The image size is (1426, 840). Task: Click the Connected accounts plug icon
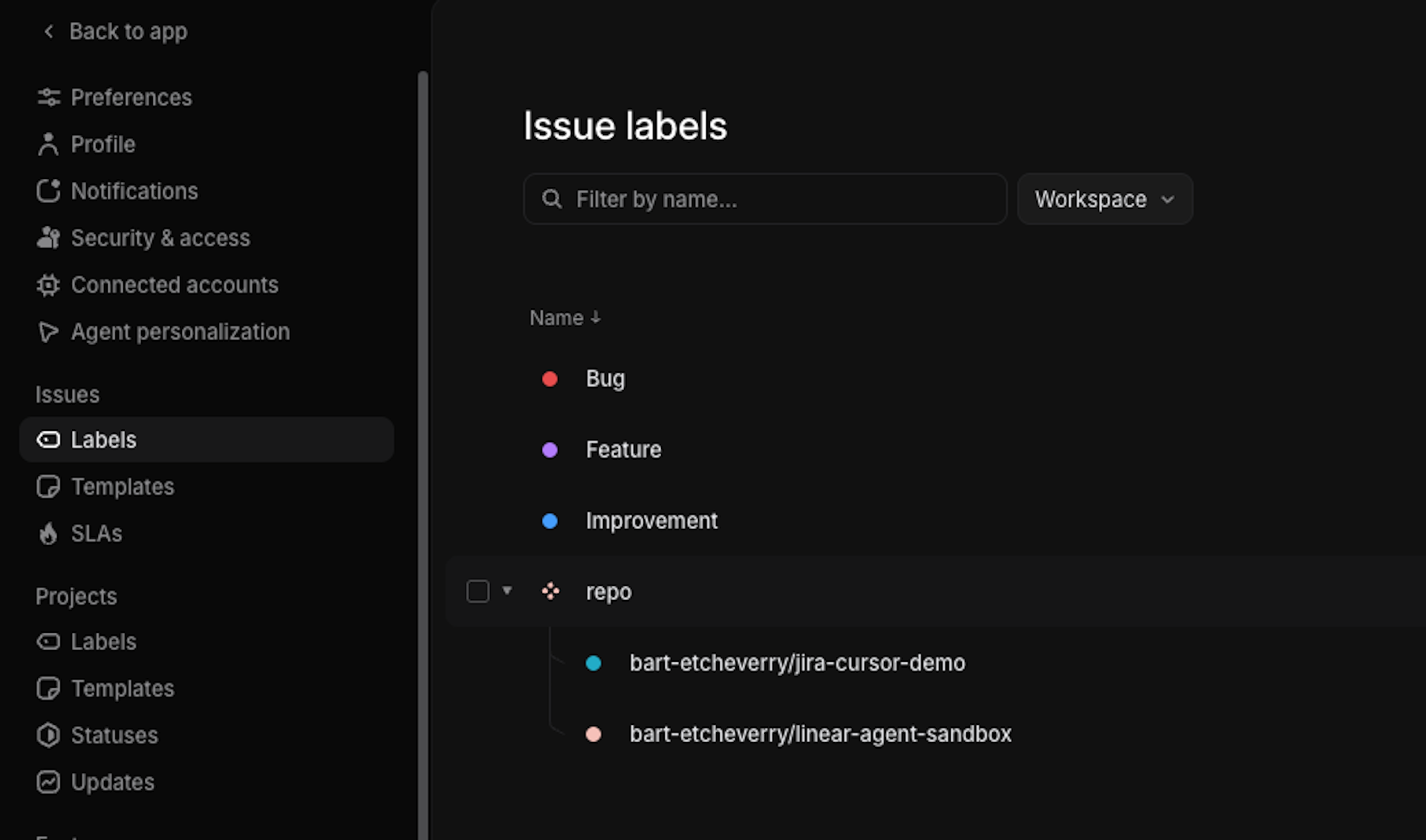(48, 284)
